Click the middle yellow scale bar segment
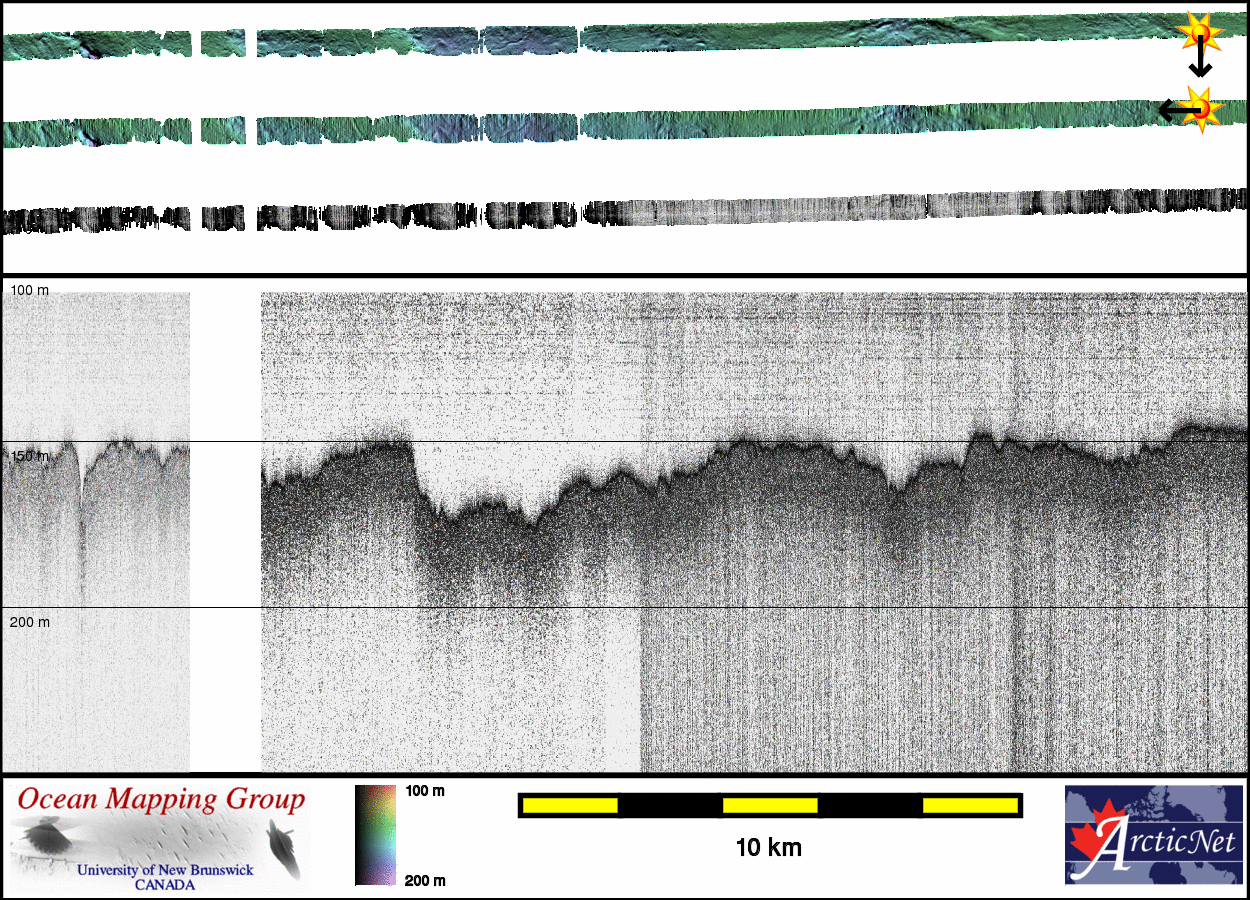This screenshot has height=900, width=1250. pyautogui.click(x=770, y=805)
